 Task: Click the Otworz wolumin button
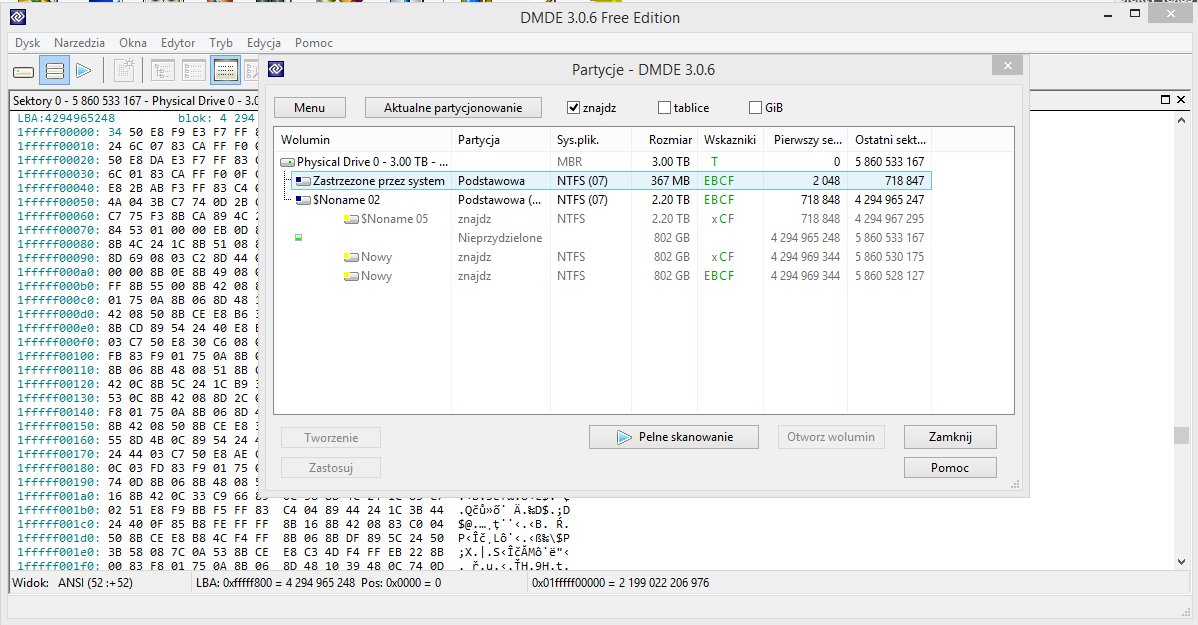(x=831, y=437)
